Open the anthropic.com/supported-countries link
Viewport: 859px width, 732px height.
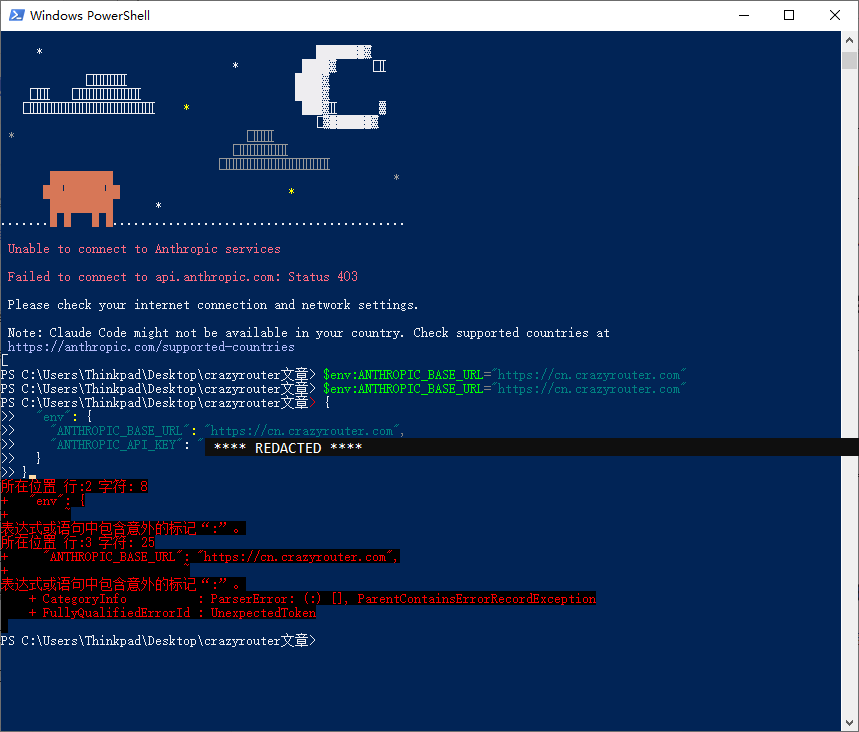(151, 347)
